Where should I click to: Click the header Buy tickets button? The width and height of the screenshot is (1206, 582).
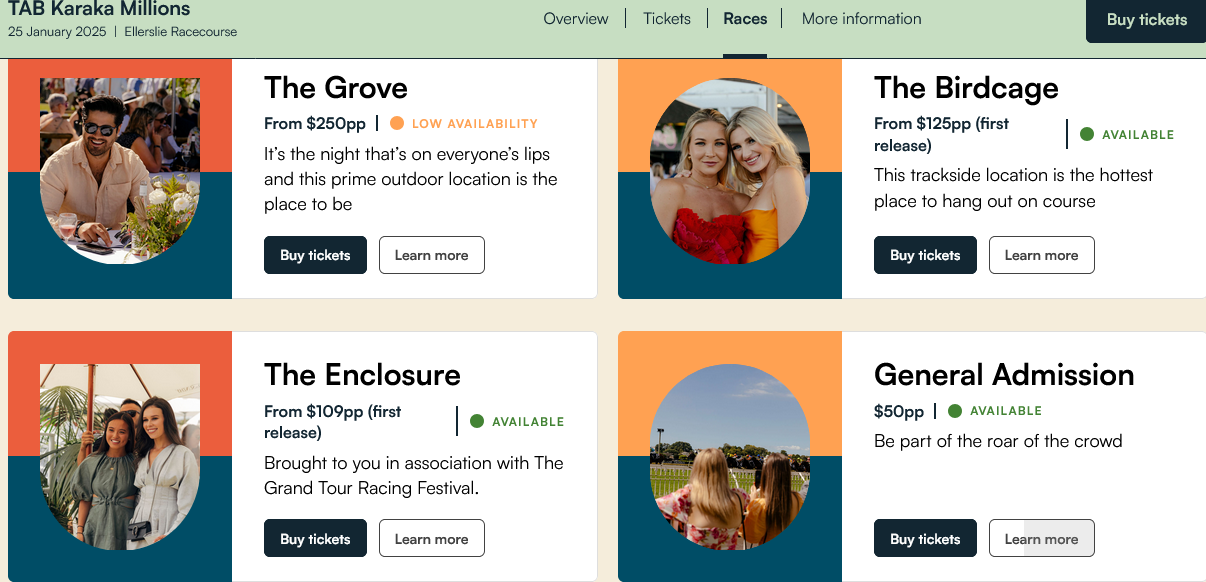tap(1146, 20)
